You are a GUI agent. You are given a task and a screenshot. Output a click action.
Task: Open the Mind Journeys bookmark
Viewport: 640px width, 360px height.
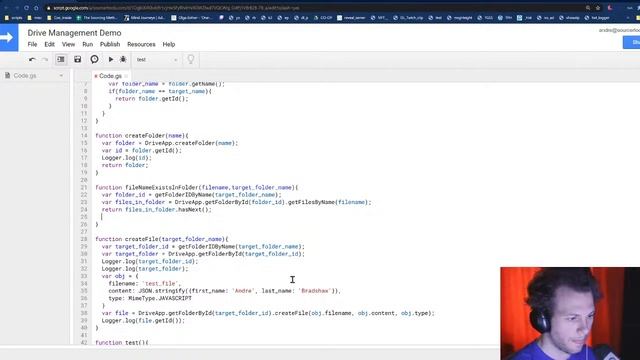click(144, 18)
